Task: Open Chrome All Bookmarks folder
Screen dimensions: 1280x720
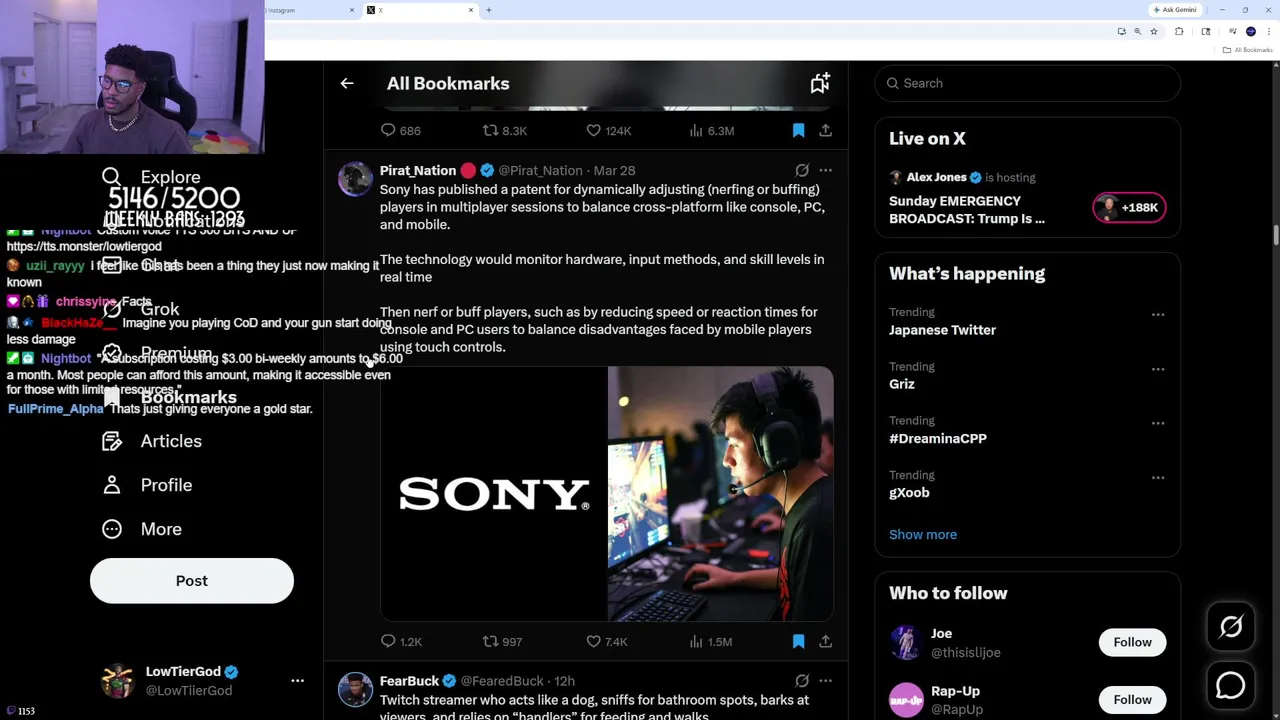Action: [1249, 50]
